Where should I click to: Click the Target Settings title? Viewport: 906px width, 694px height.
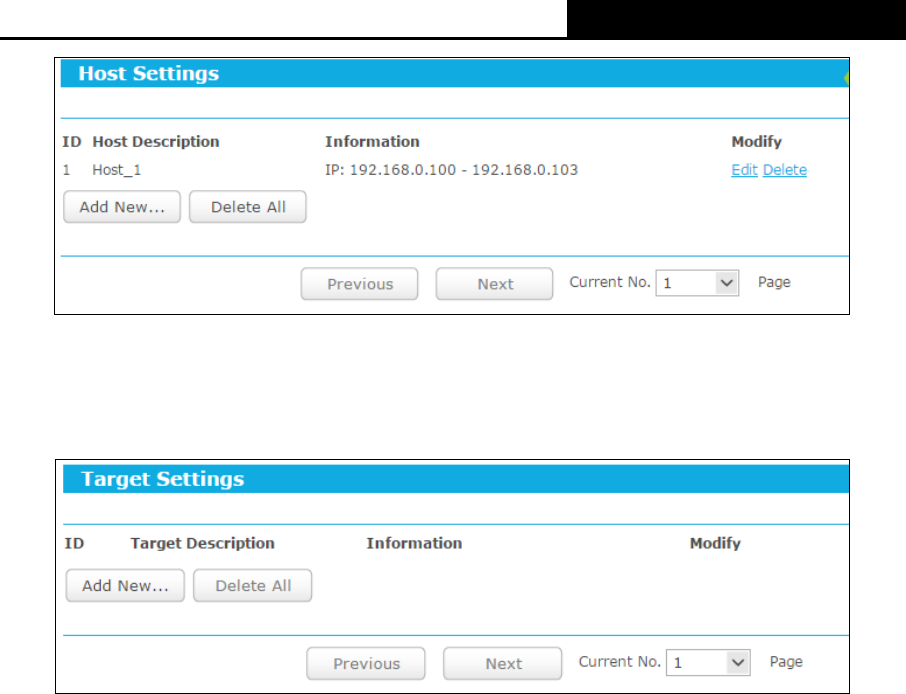pos(162,479)
